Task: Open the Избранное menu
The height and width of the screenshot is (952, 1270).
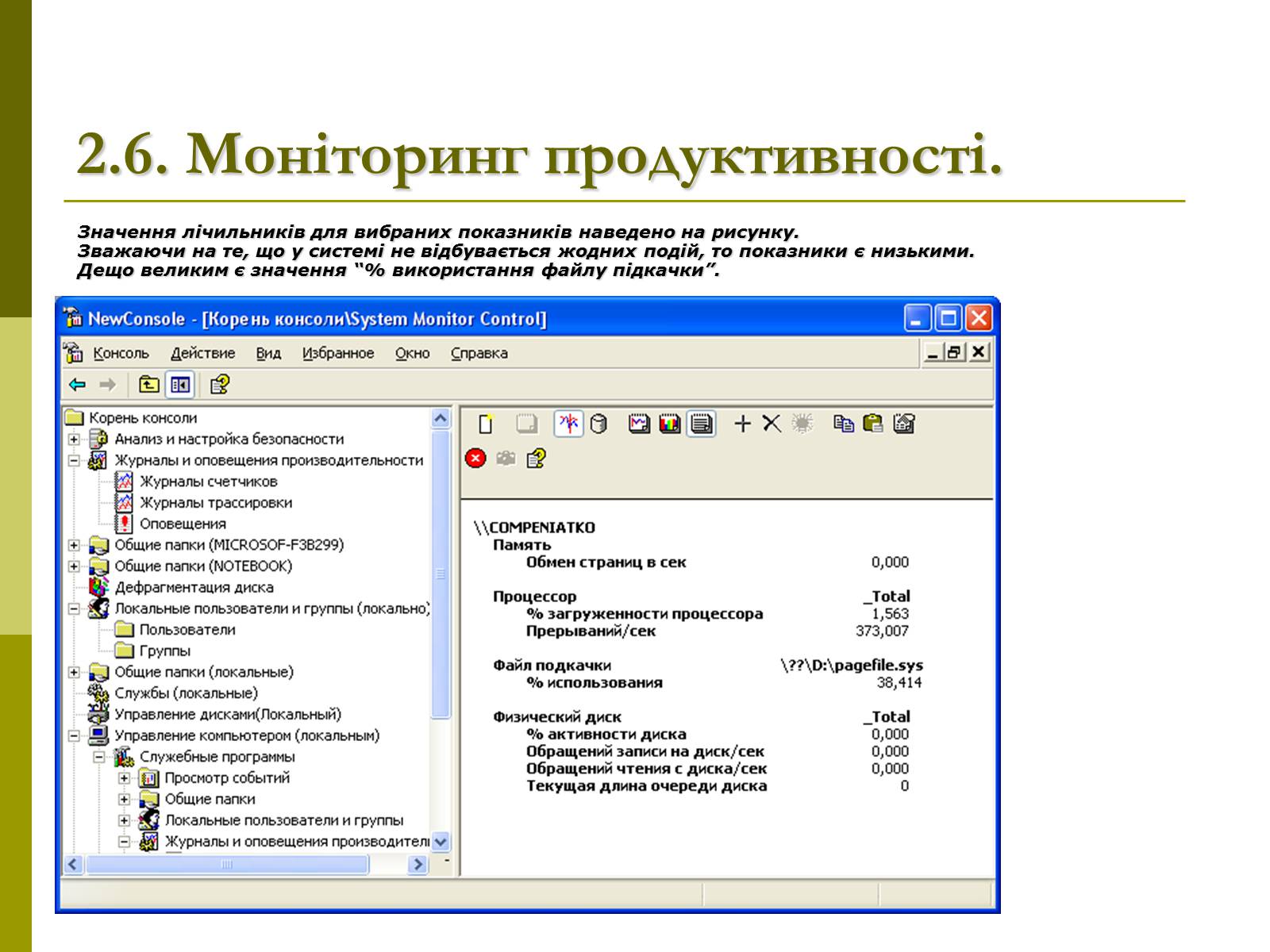Action: point(337,354)
